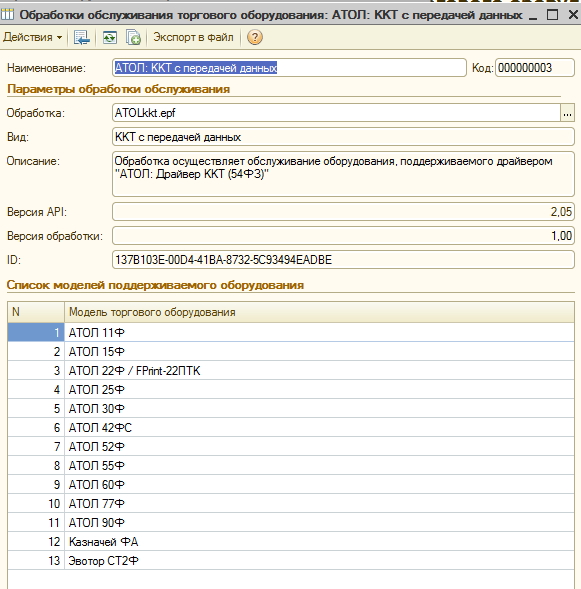
Task: Click the Наименование text field
Action: tap(289, 68)
